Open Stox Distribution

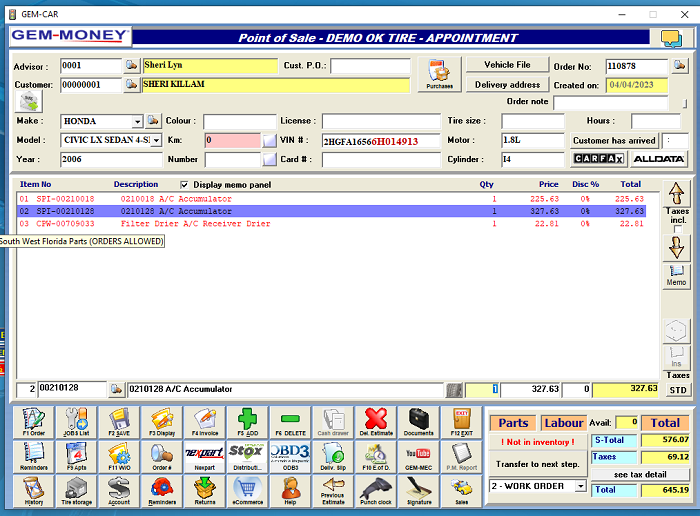247,456
